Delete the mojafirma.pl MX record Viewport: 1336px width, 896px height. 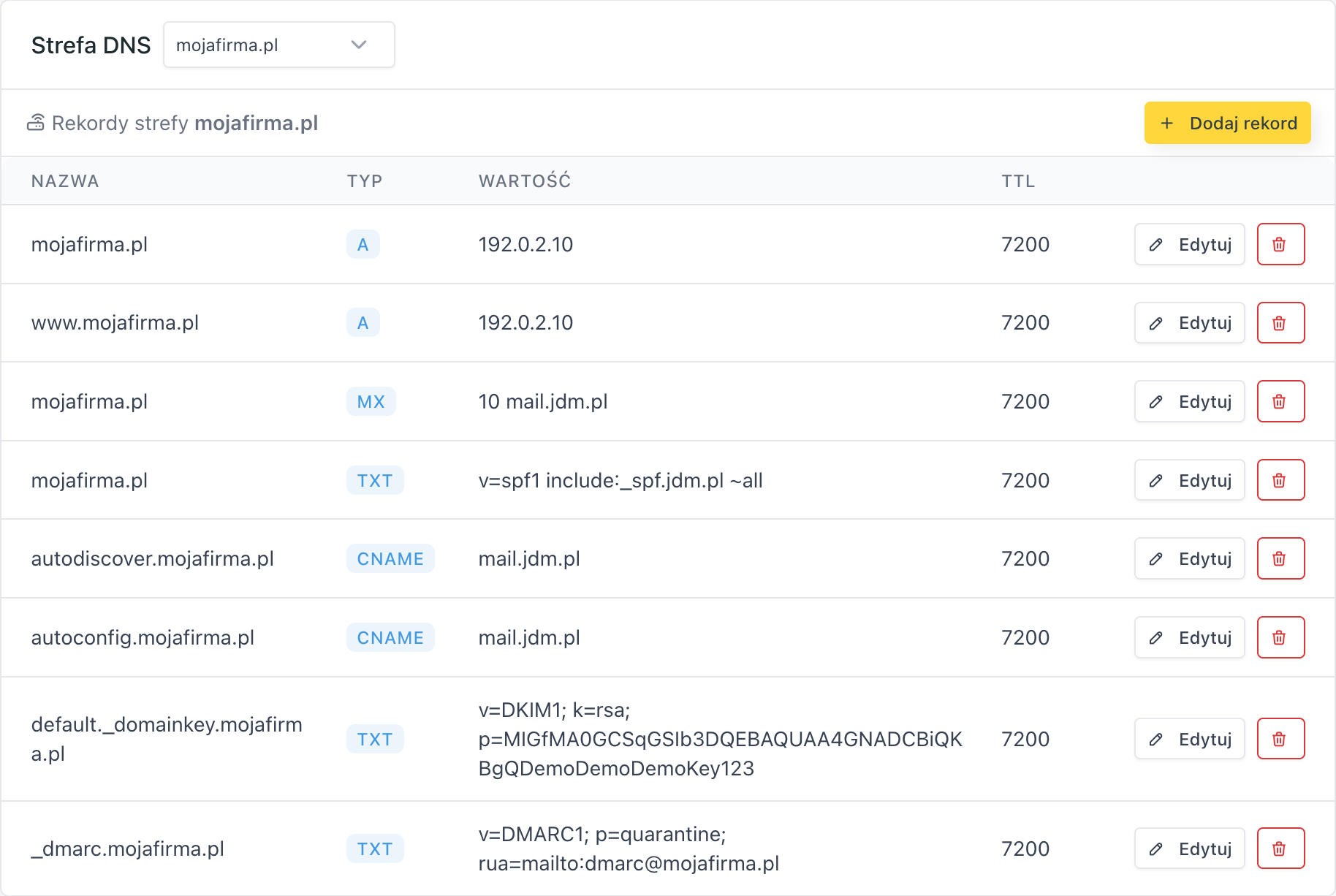tap(1280, 401)
